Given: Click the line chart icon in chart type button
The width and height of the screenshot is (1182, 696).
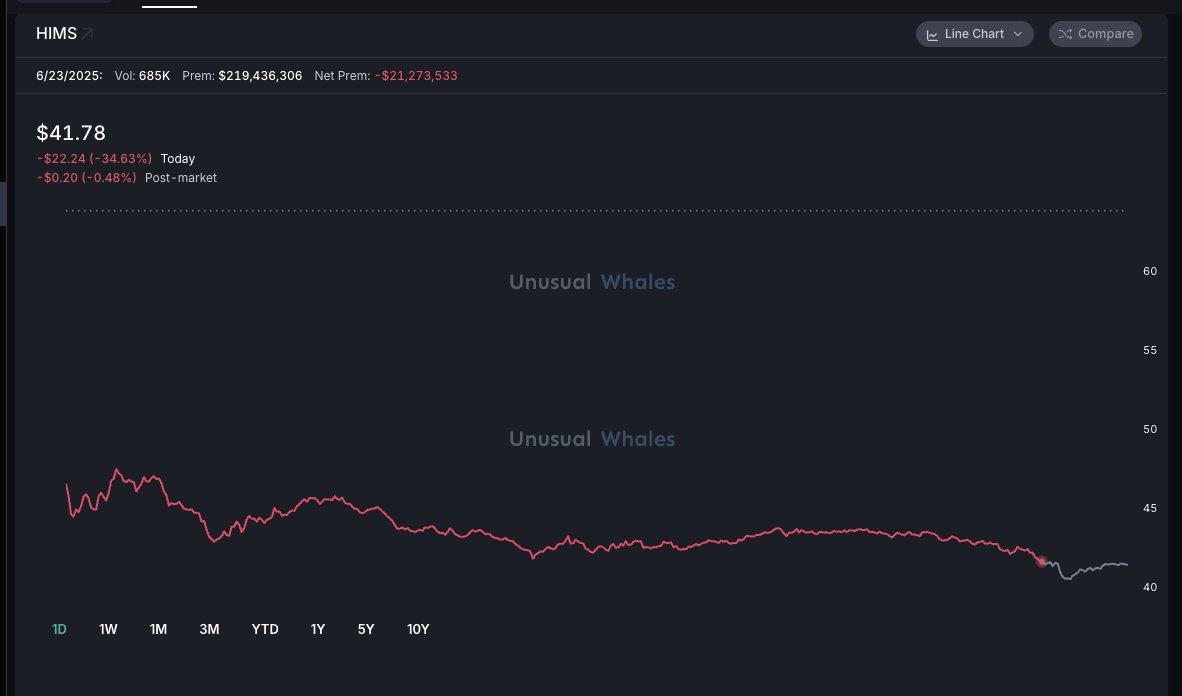Looking at the screenshot, I should [x=932, y=35].
